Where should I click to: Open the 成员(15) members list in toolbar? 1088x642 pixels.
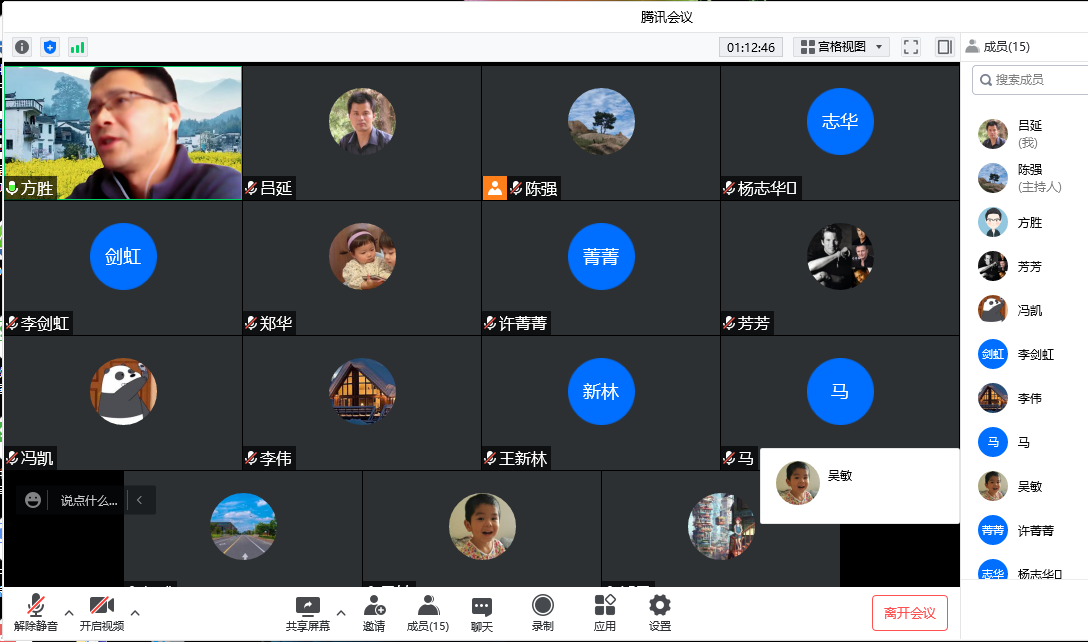[427, 612]
